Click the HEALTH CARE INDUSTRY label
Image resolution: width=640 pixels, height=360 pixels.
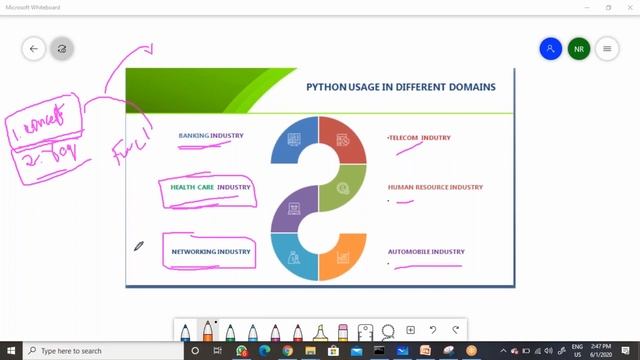[210, 187]
